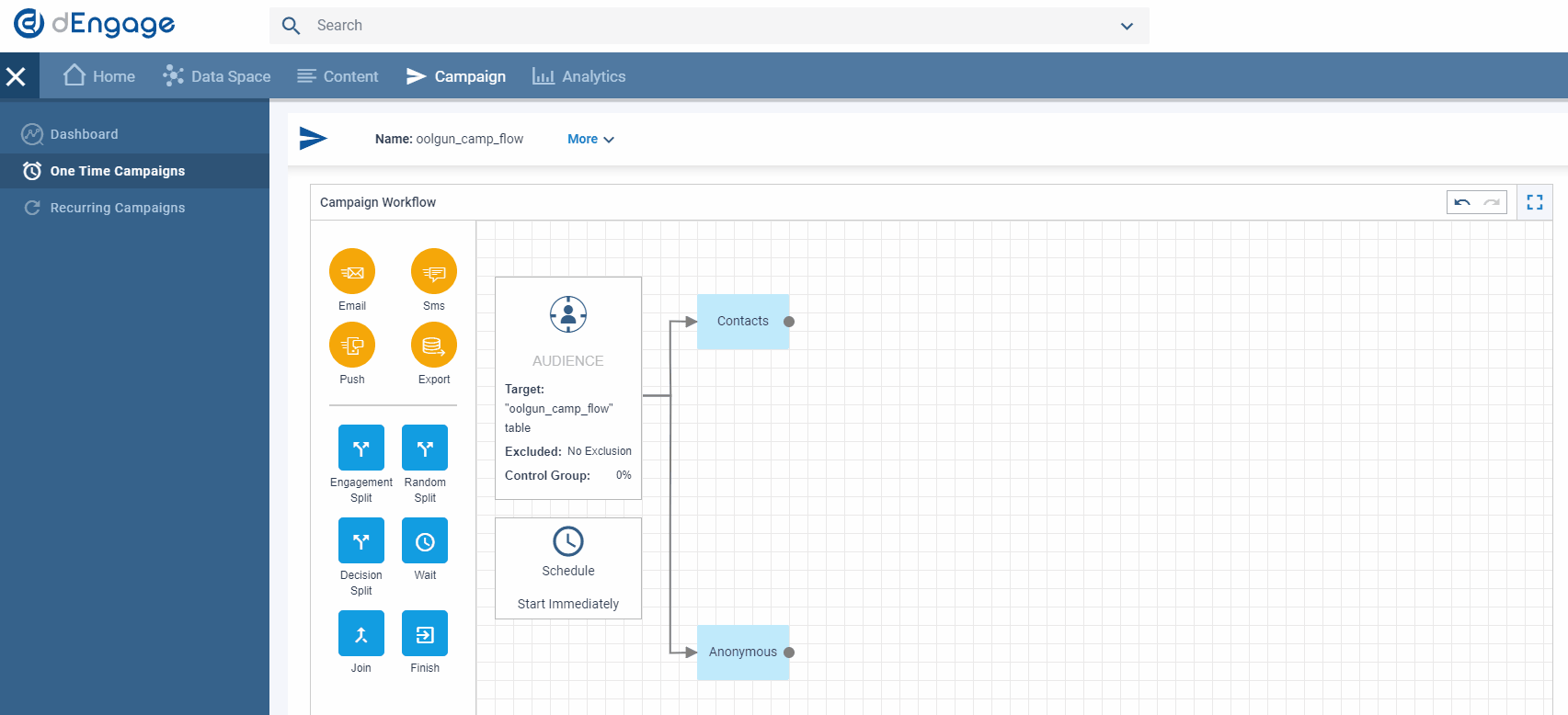This screenshot has width=1568, height=715.
Task: Select One Time Campaigns in sidebar
Action: (x=134, y=171)
